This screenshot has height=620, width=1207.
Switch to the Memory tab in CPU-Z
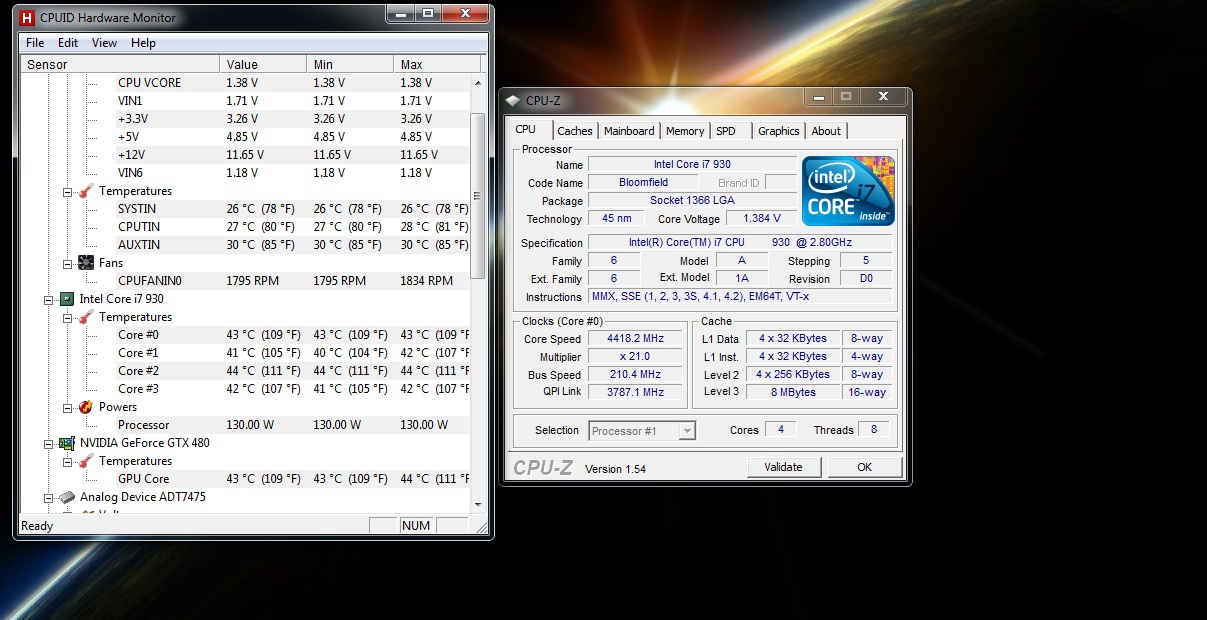[685, 131]
